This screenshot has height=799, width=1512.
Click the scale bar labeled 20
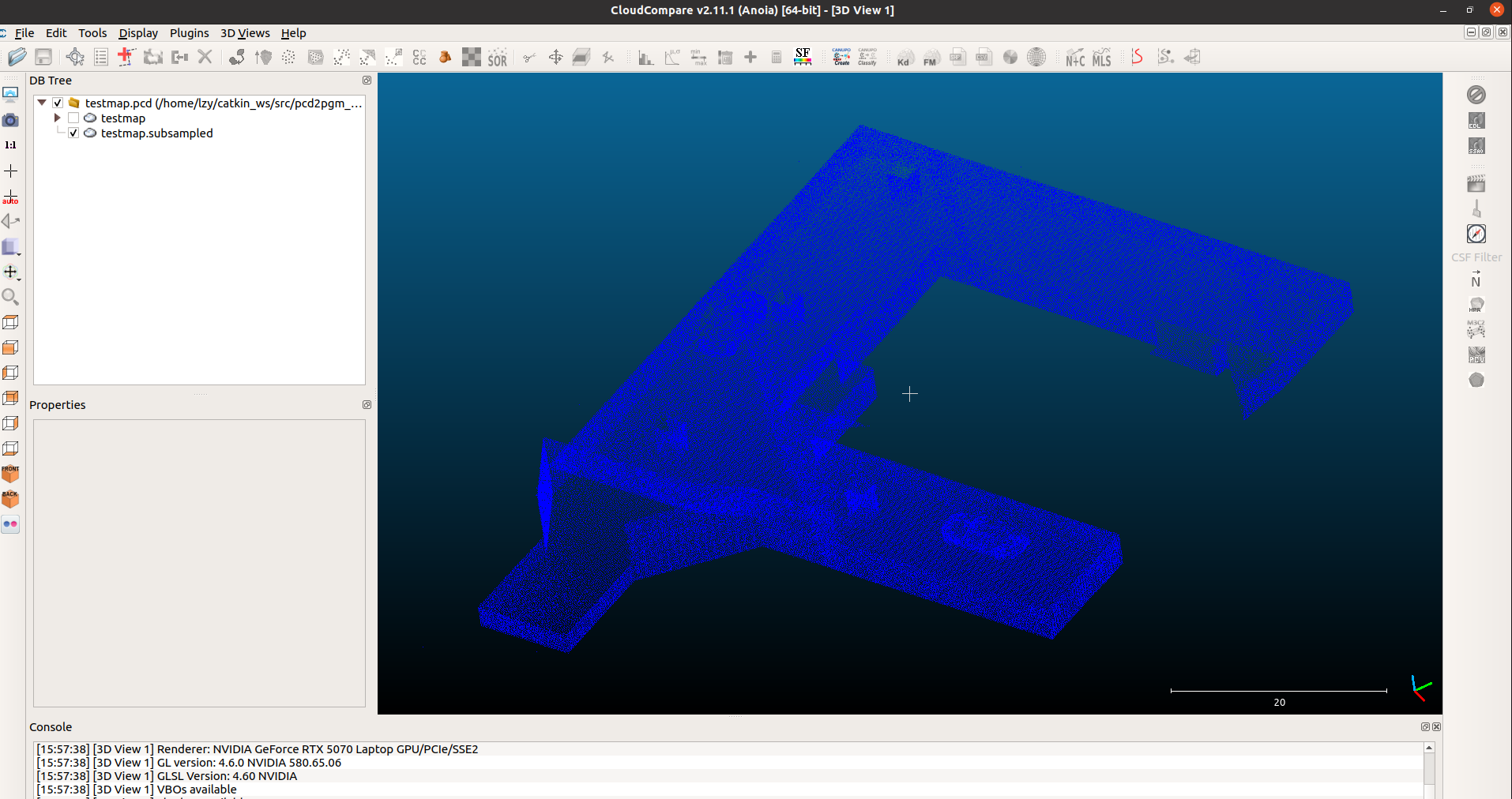(1279, 695)
